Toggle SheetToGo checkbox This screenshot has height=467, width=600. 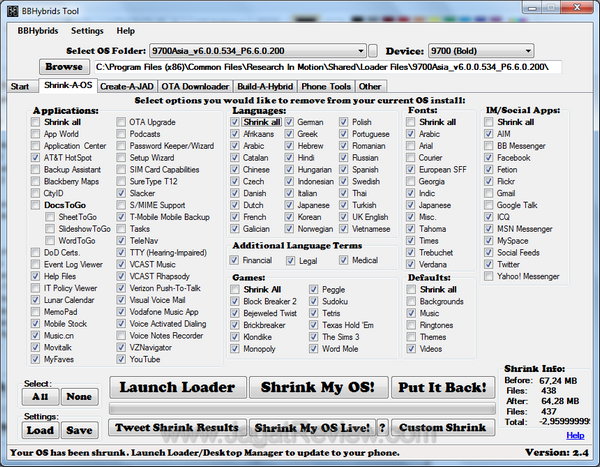click(x=50, y=217)
